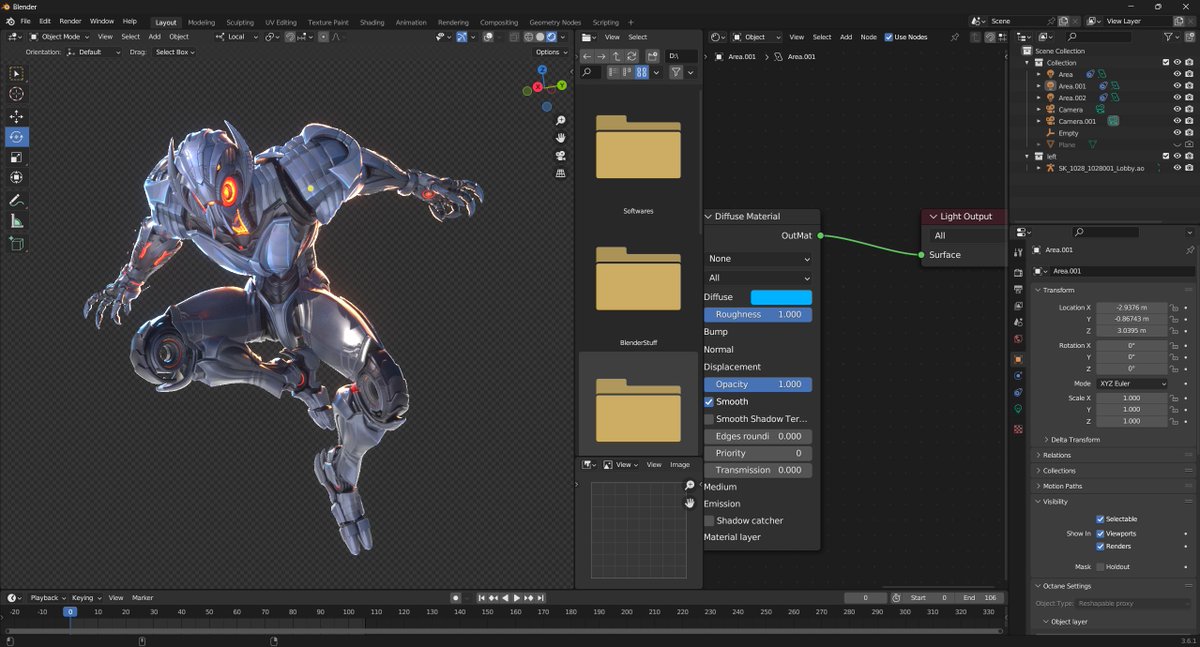This screenshot has width=1200, height=647.
Task: Enable Smooth Shadow Terminator checkbox
Action: [709, 419]
